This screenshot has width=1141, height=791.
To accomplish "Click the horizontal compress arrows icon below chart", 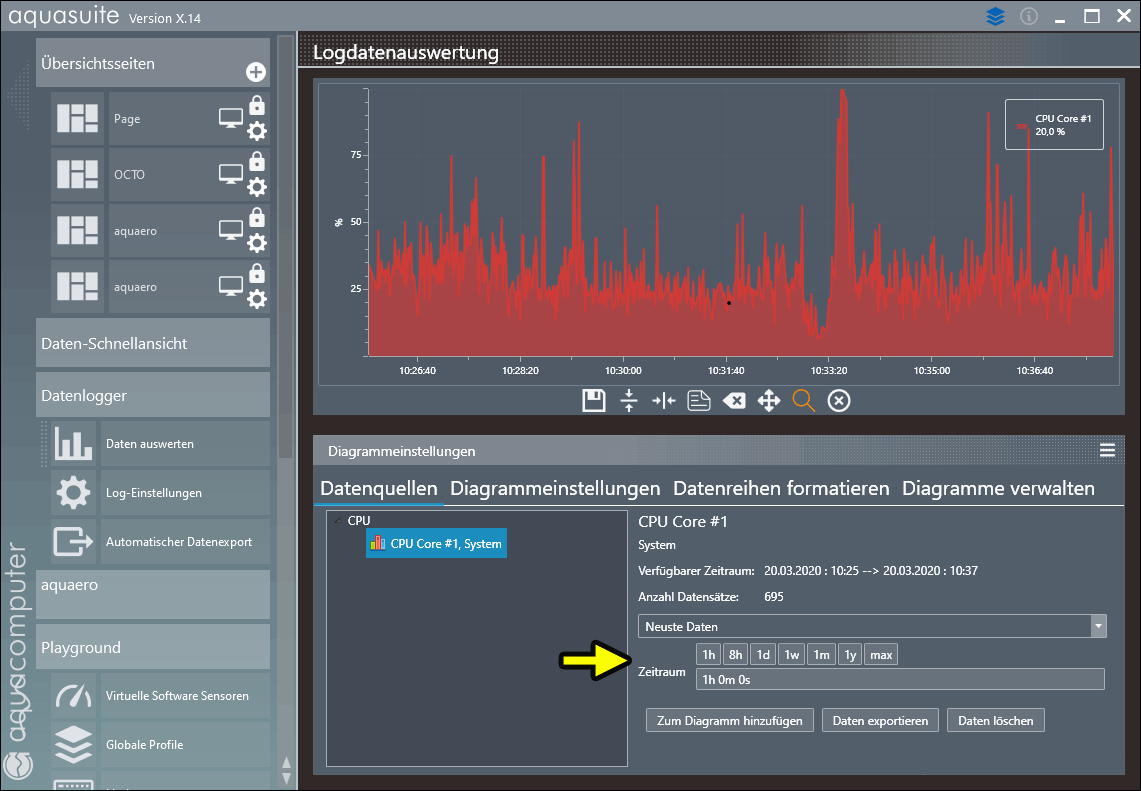I will [663, 401].
